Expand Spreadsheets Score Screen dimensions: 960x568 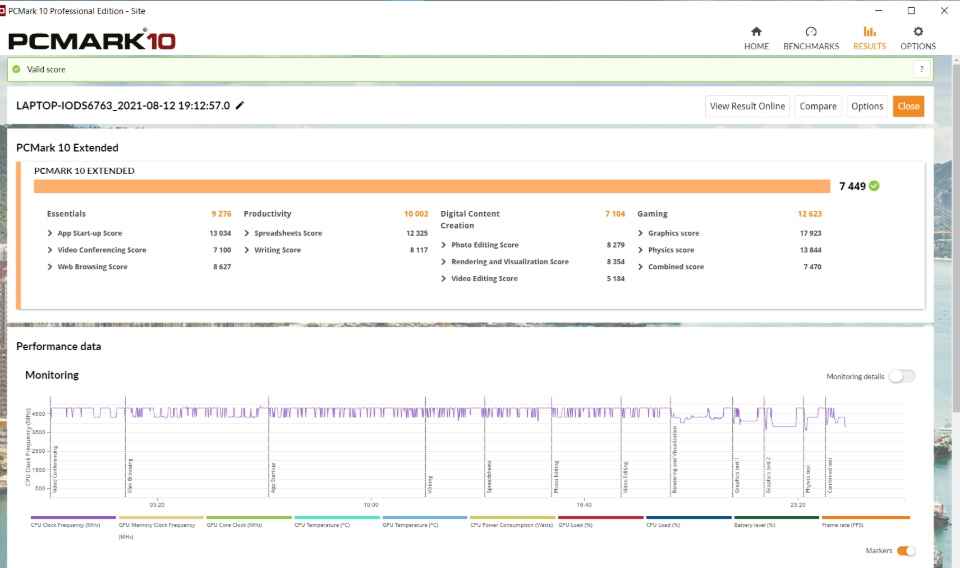(x=246, y=233)
